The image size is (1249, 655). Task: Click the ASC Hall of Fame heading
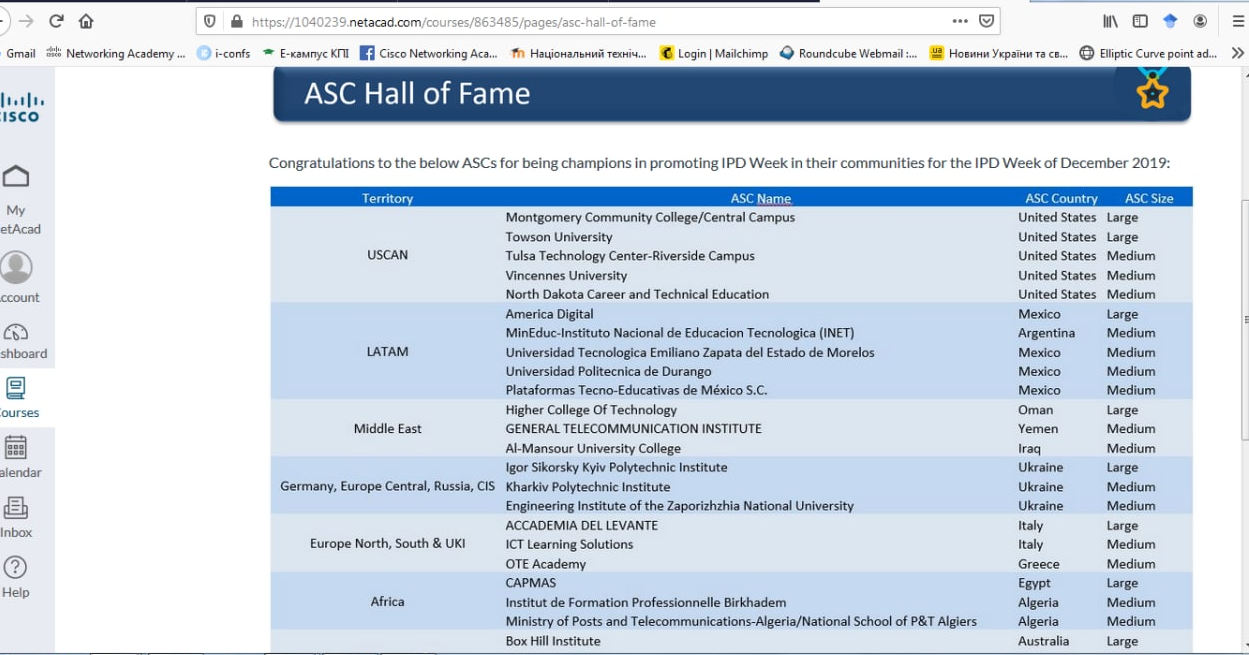(417, 93)
